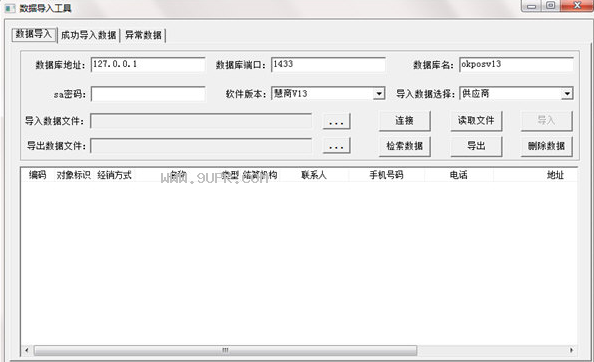Click the 导入 button
This screenshot has height=362, width=594.
point(546,121)
